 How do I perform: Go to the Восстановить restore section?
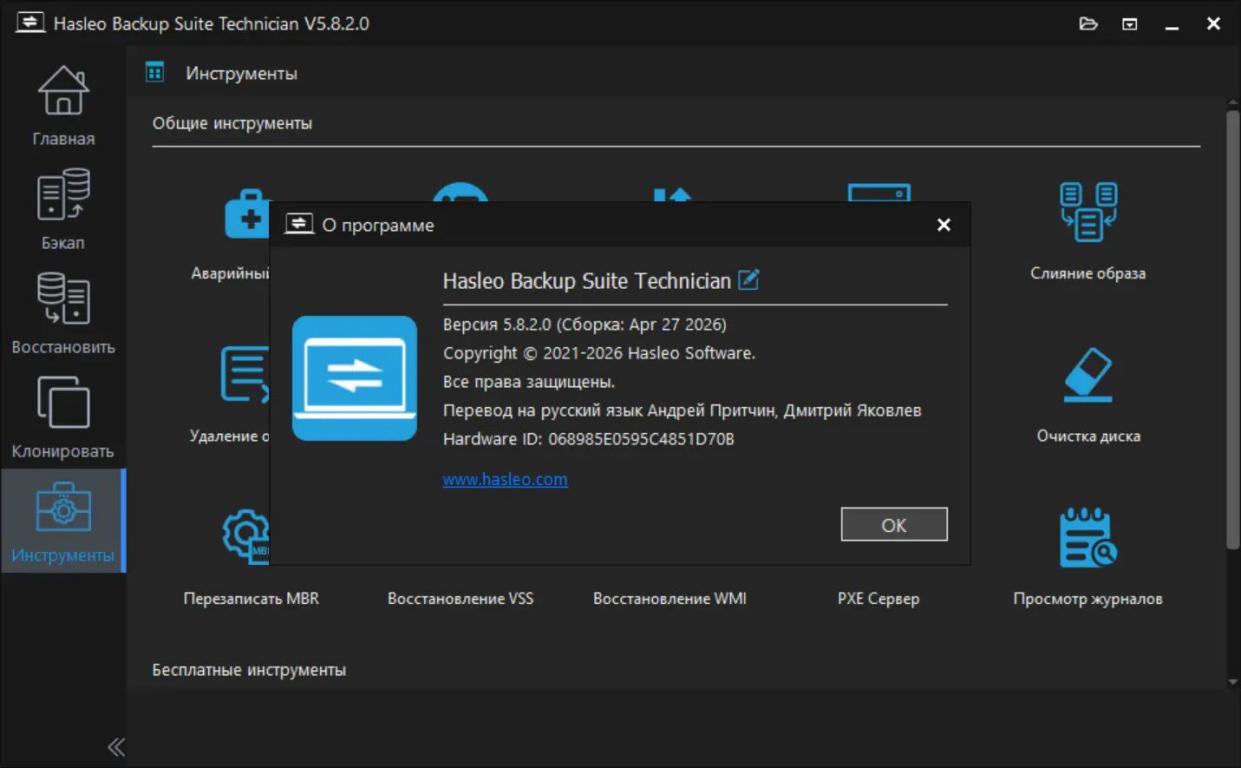point(63,314)
